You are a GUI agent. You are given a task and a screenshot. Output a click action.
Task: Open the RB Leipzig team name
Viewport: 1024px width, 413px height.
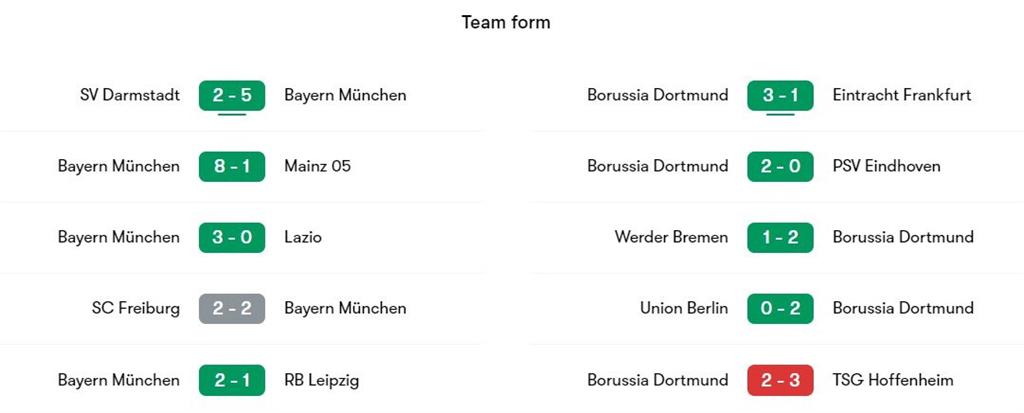[321, 380]
